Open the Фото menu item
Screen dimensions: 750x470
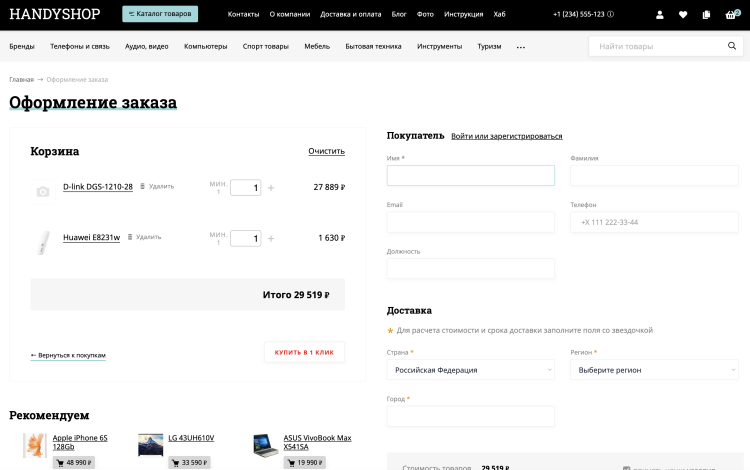point(425,14)
